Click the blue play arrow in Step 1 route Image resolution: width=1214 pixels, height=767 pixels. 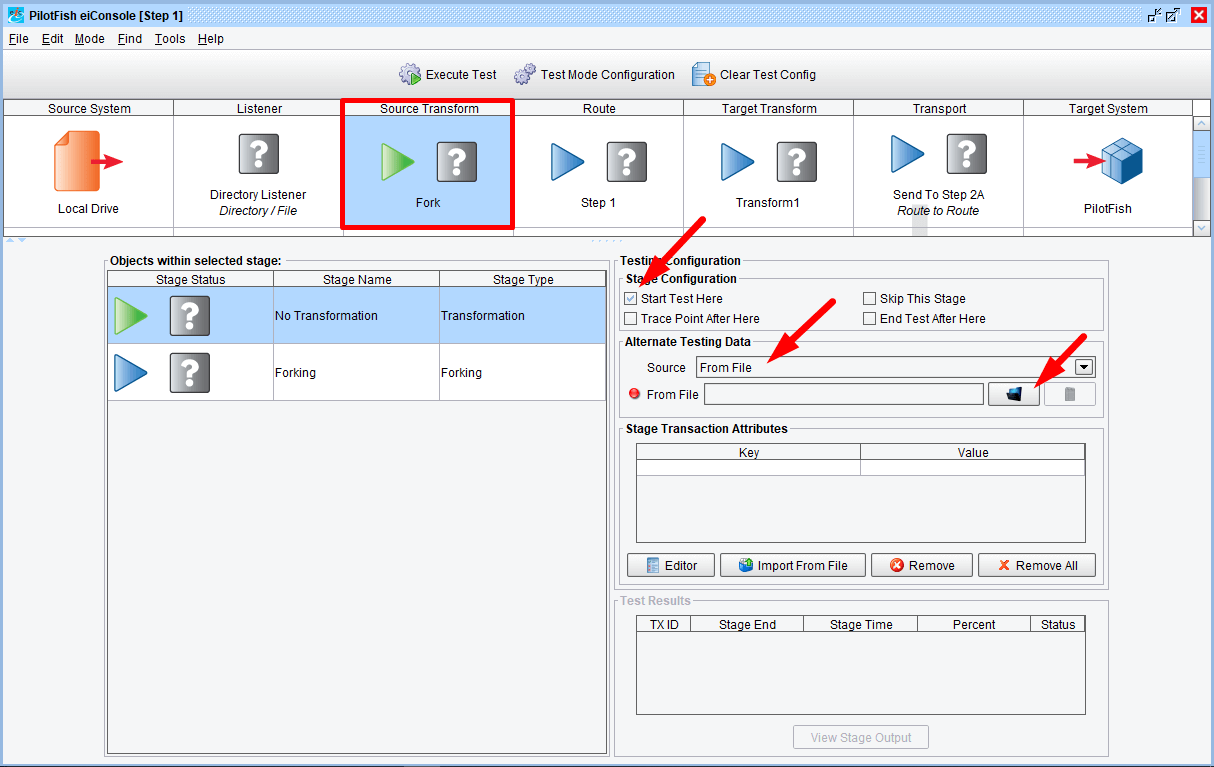568,162
